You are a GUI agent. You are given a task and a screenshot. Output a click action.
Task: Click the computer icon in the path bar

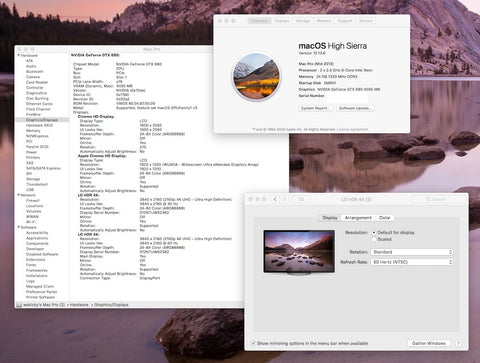(19, 305)
